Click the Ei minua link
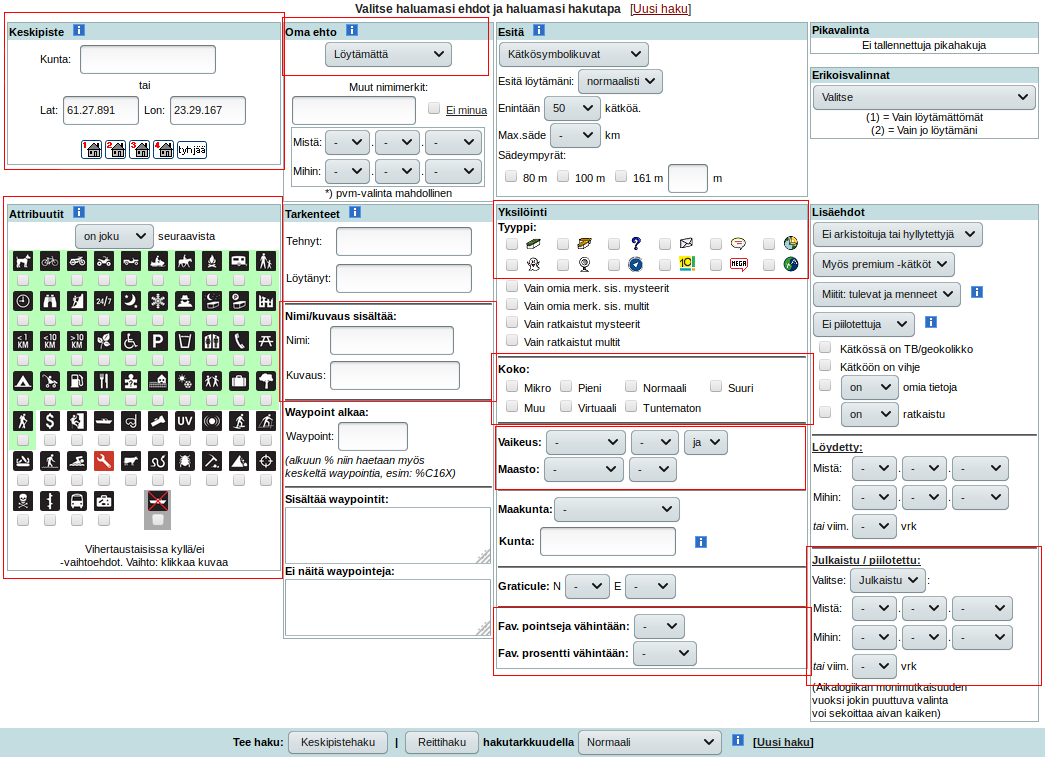The image size is (1045, 759). 466,111
